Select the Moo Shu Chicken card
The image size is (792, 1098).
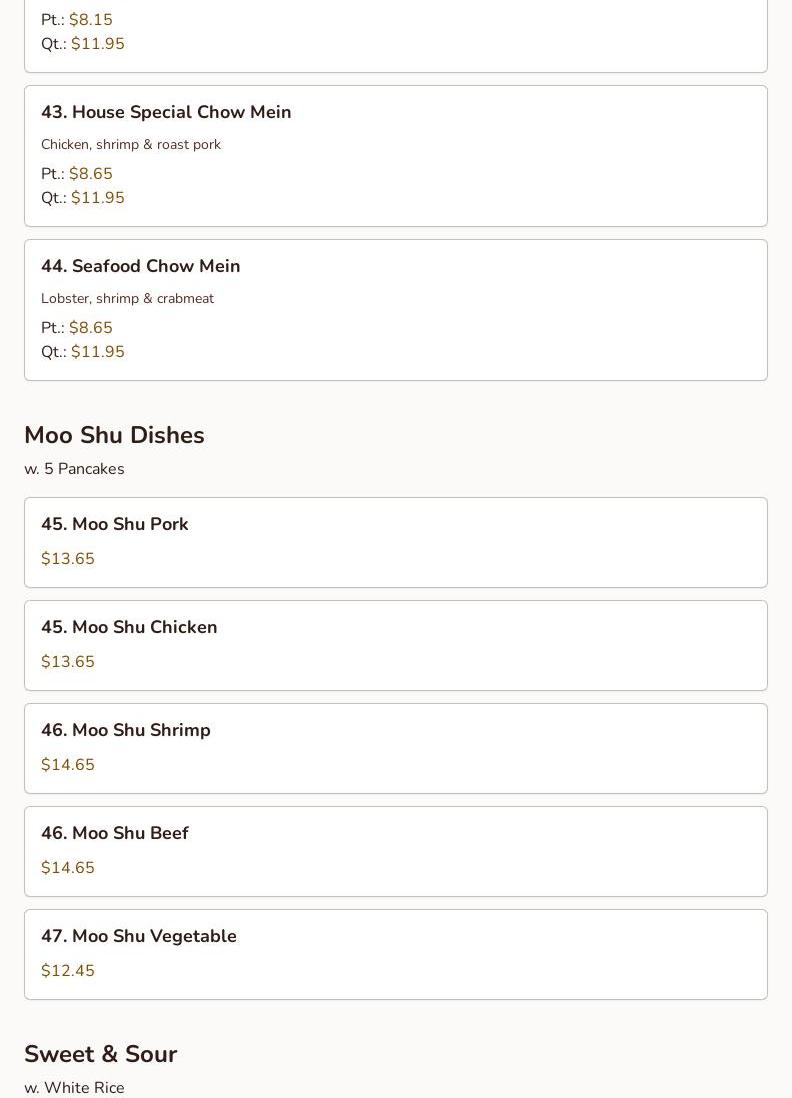pyautogui.click(x=396, y=646)
